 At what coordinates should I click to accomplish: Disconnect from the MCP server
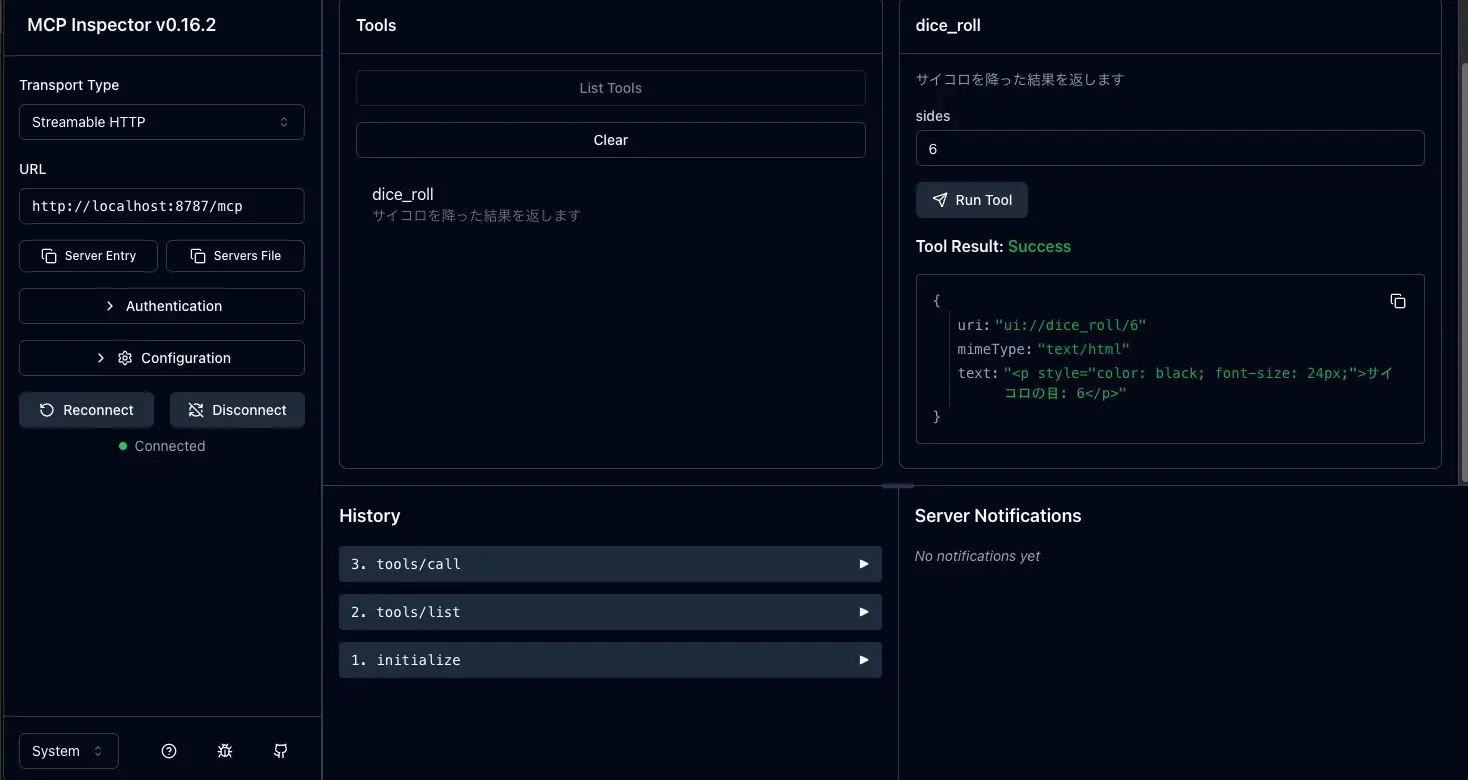(237, 410)
